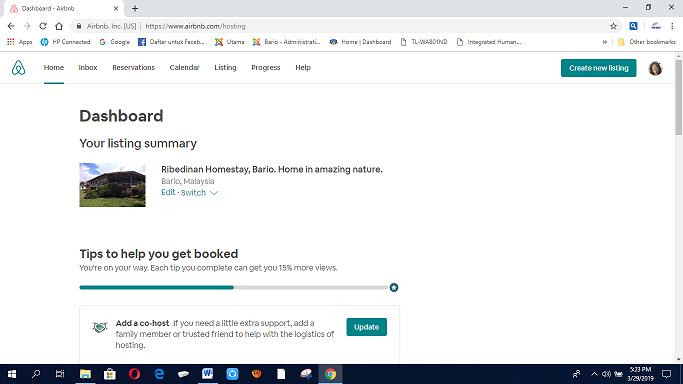
Task: Open a new tab with plus icon
Action: coord(135,8)
